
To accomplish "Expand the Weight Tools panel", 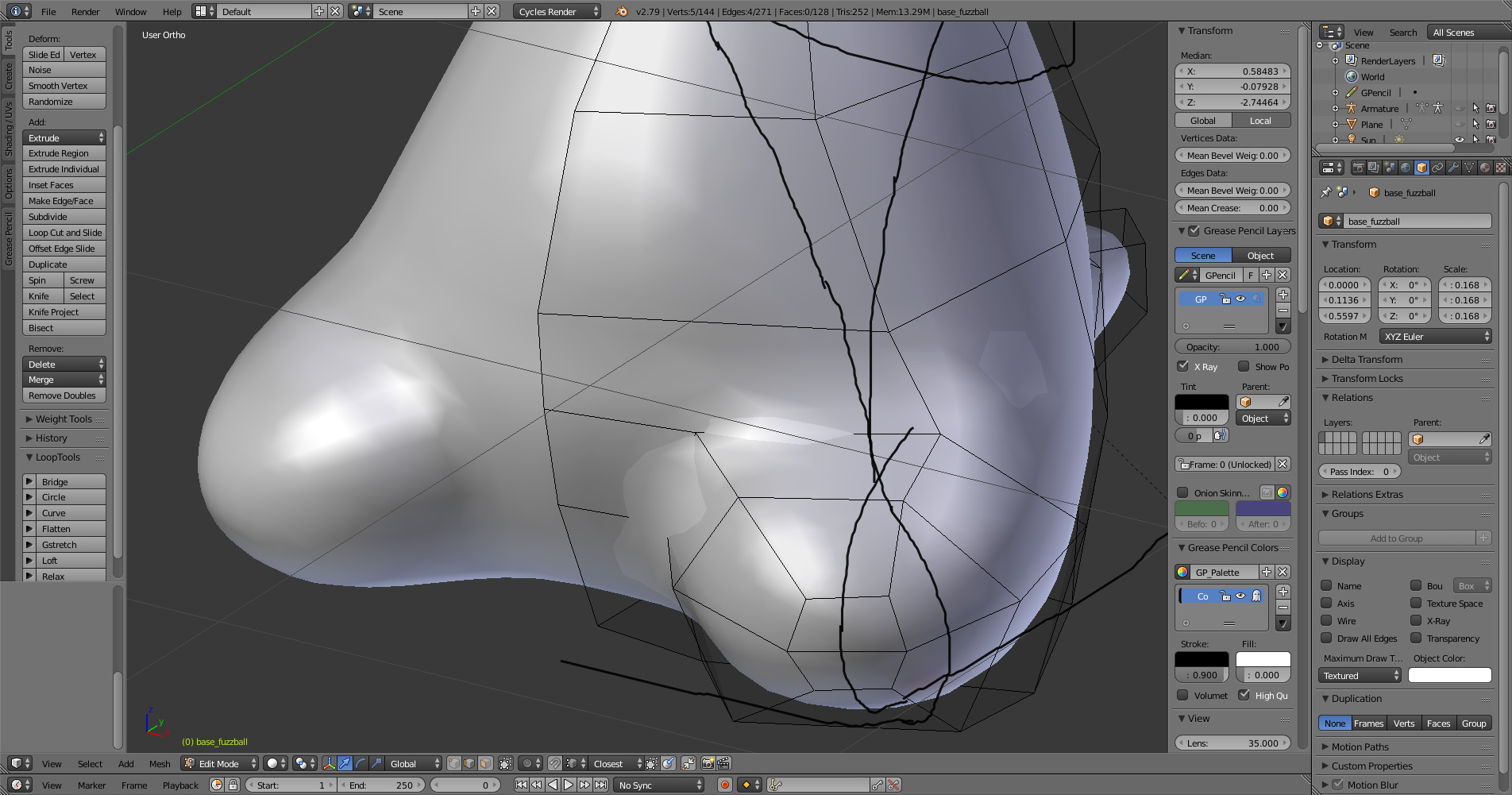I will pos(64,419).
